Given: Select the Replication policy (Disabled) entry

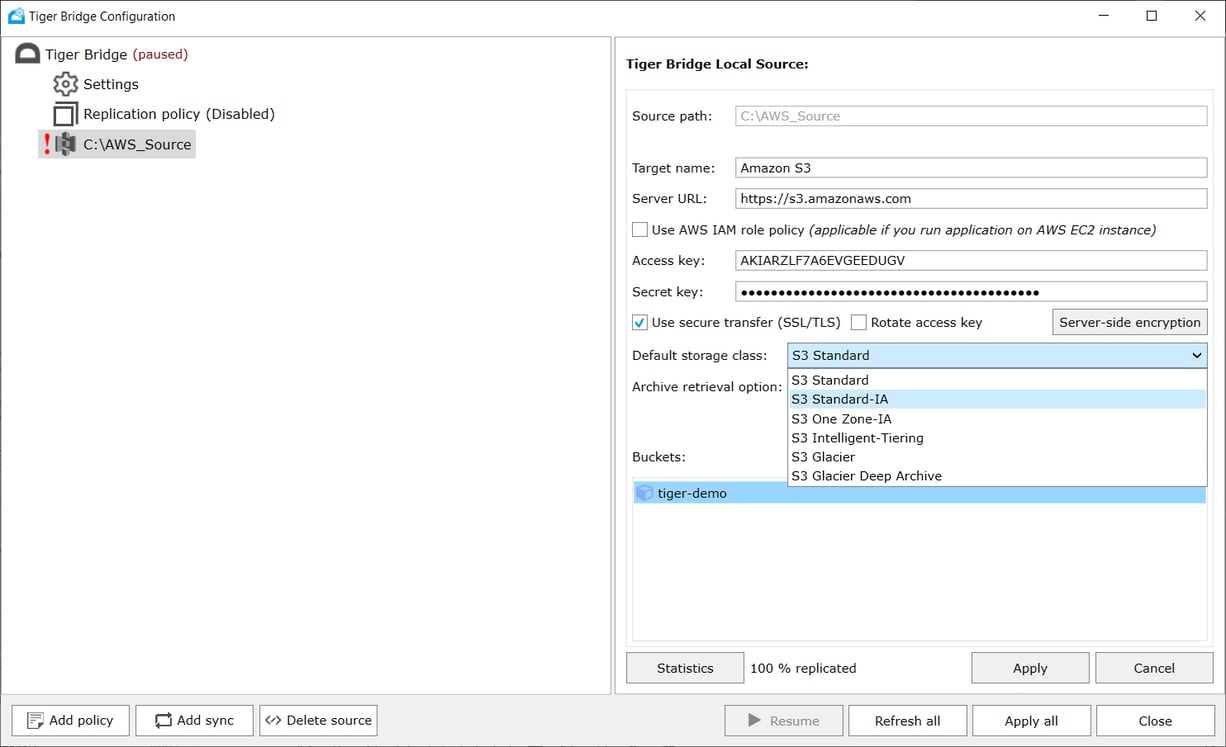Looking at the screenshot, I should pyautogui.click(x=179, y=114).
